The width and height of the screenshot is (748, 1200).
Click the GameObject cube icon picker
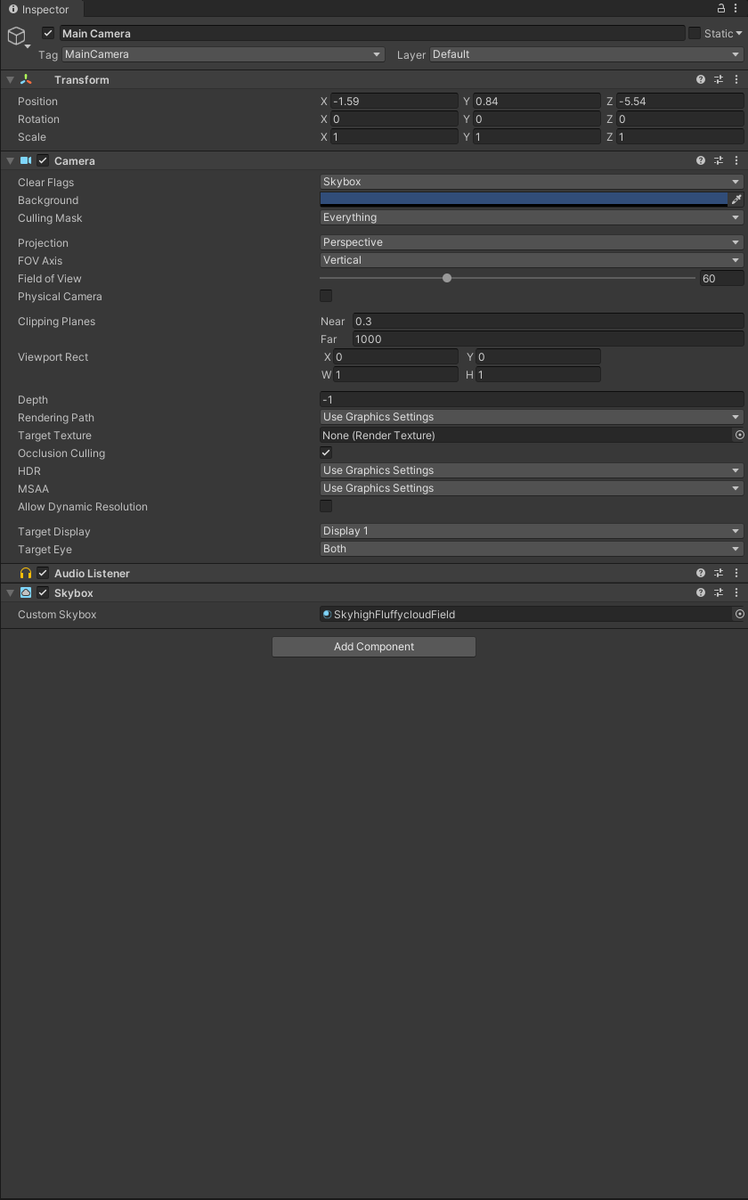[18, 38]
